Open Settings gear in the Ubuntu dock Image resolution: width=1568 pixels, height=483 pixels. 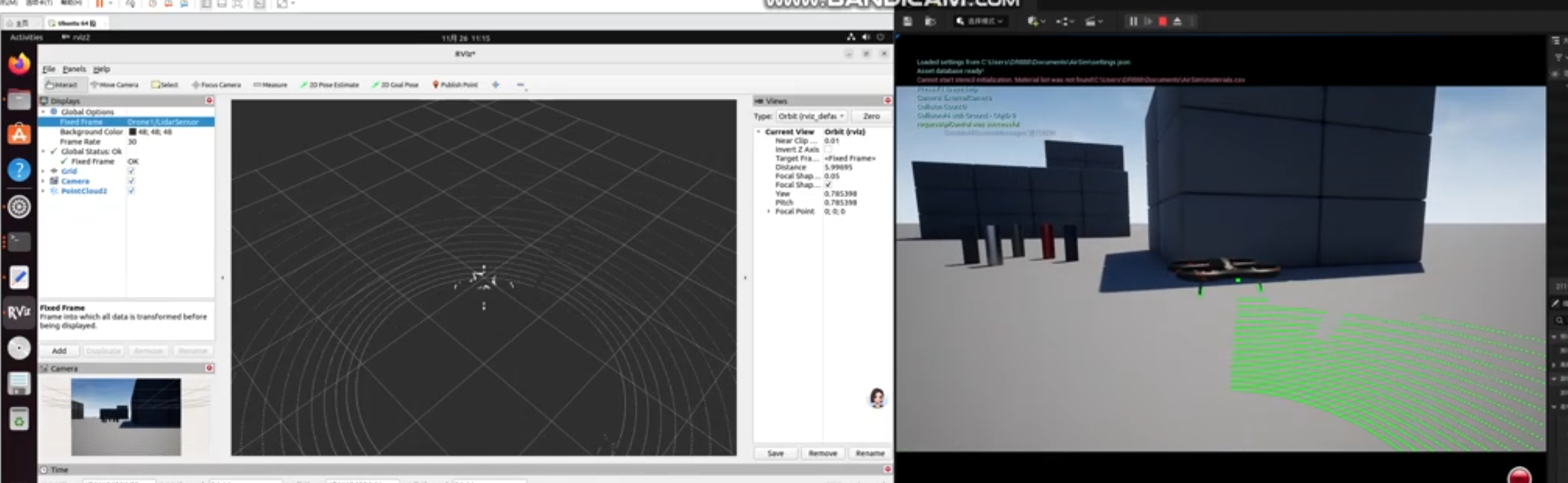pos(19,207)
